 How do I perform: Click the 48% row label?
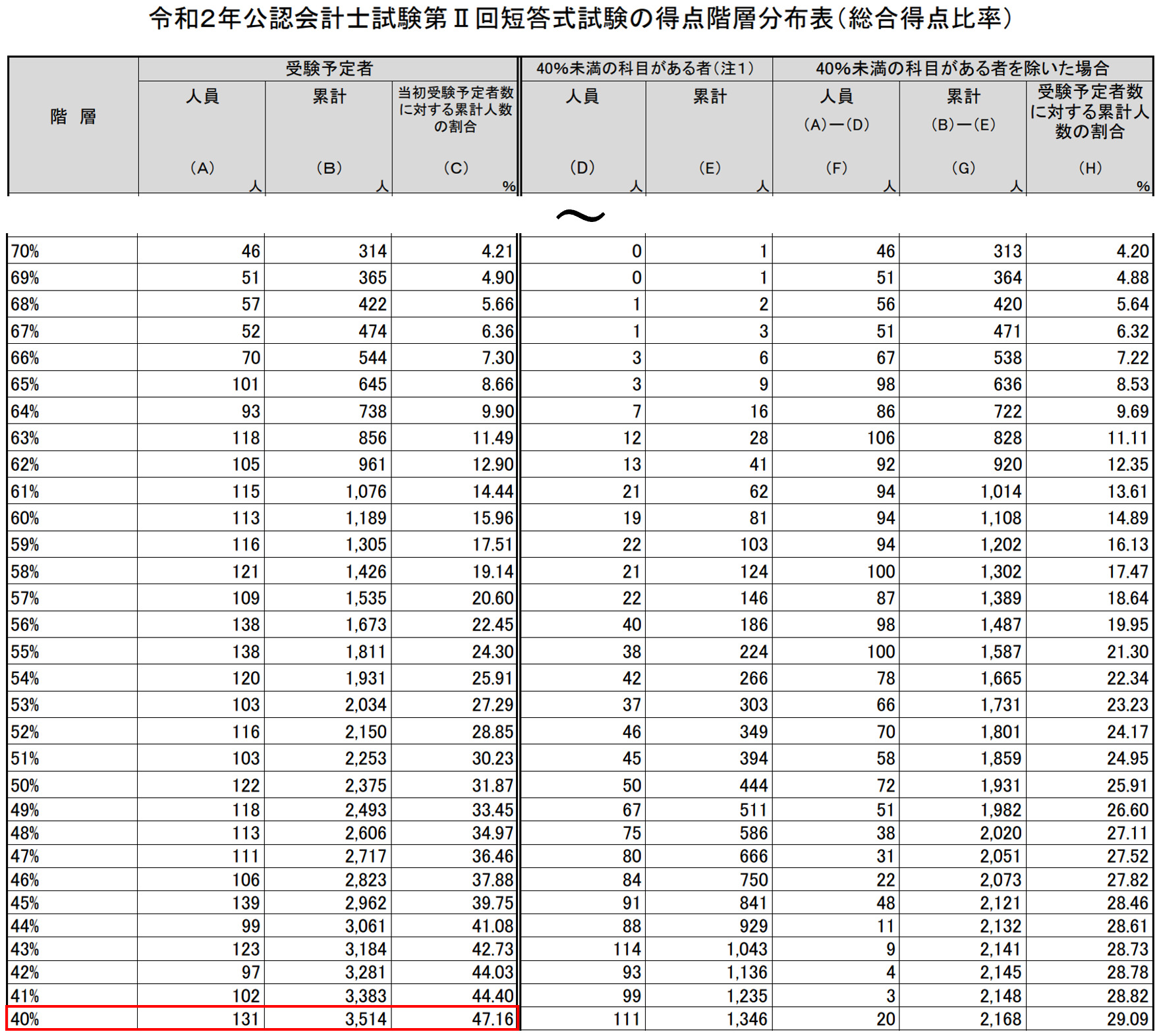(25, 833)
